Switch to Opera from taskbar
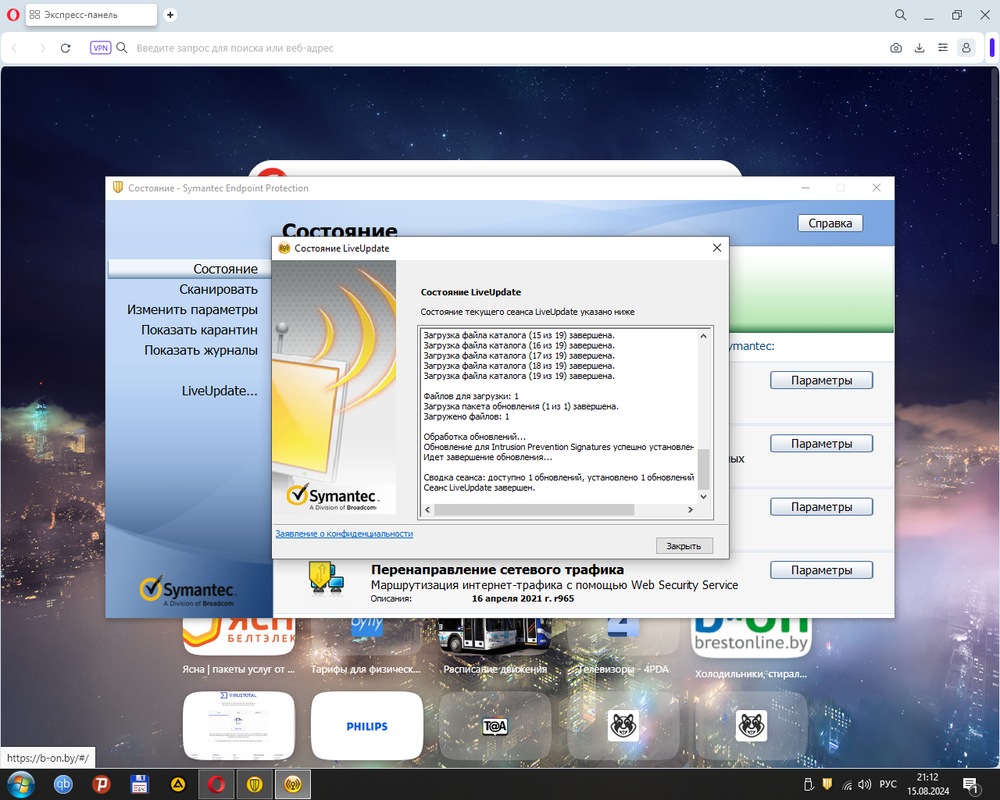1000x800 pixels. [216, 785]
